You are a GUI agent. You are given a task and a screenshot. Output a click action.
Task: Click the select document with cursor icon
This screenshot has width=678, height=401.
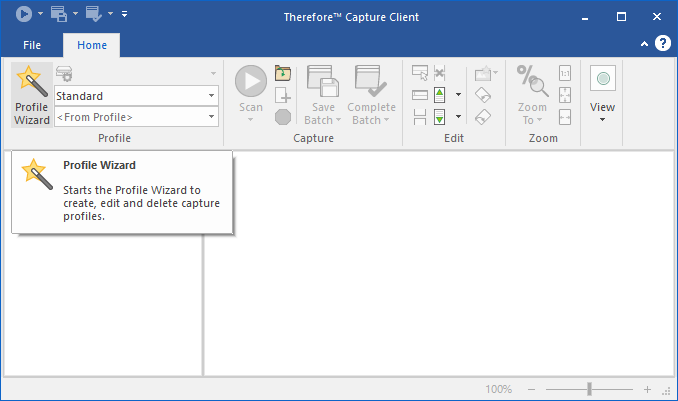[420, 73]
